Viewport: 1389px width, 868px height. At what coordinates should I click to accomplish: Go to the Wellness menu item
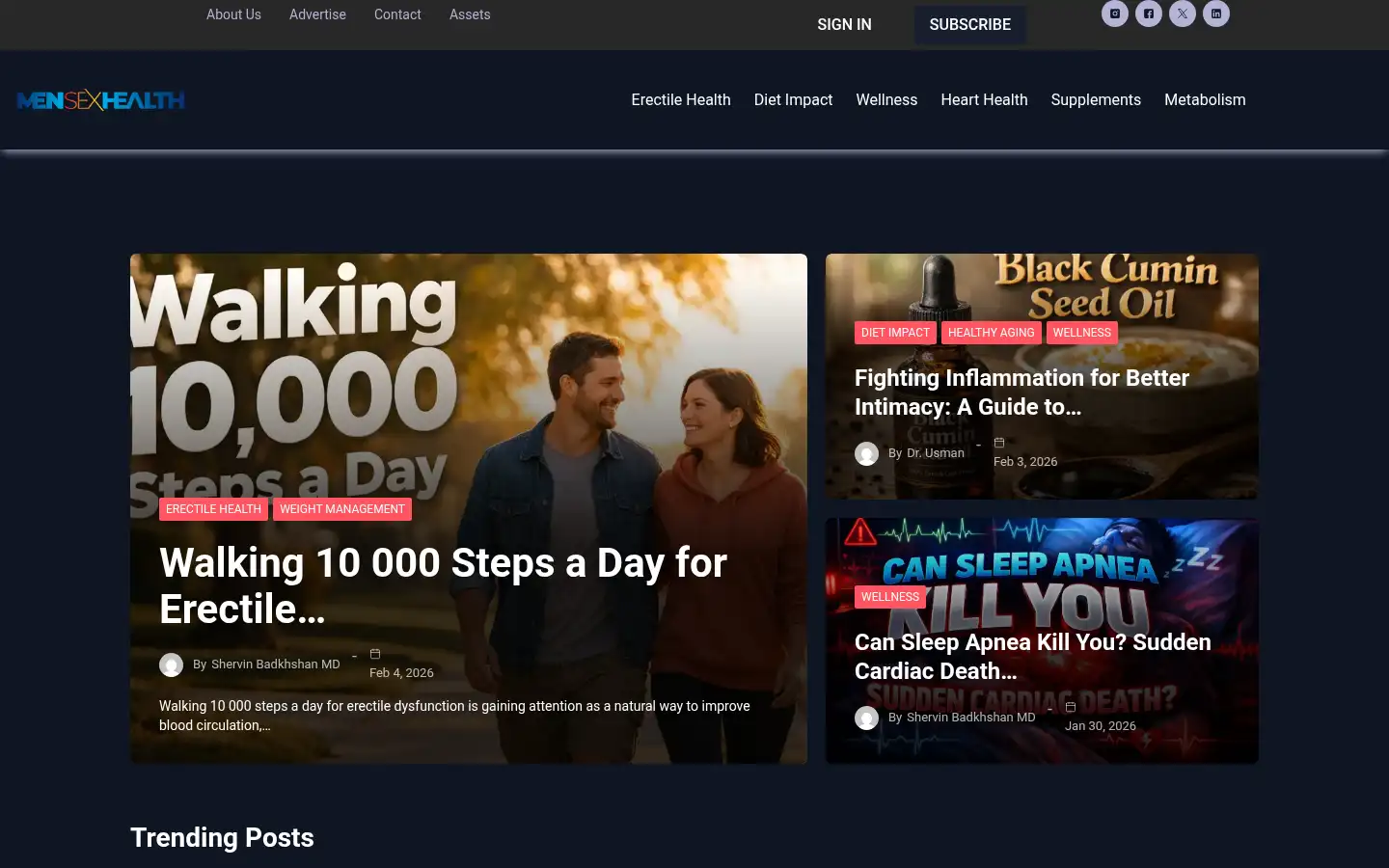click(x=886, y=100)
